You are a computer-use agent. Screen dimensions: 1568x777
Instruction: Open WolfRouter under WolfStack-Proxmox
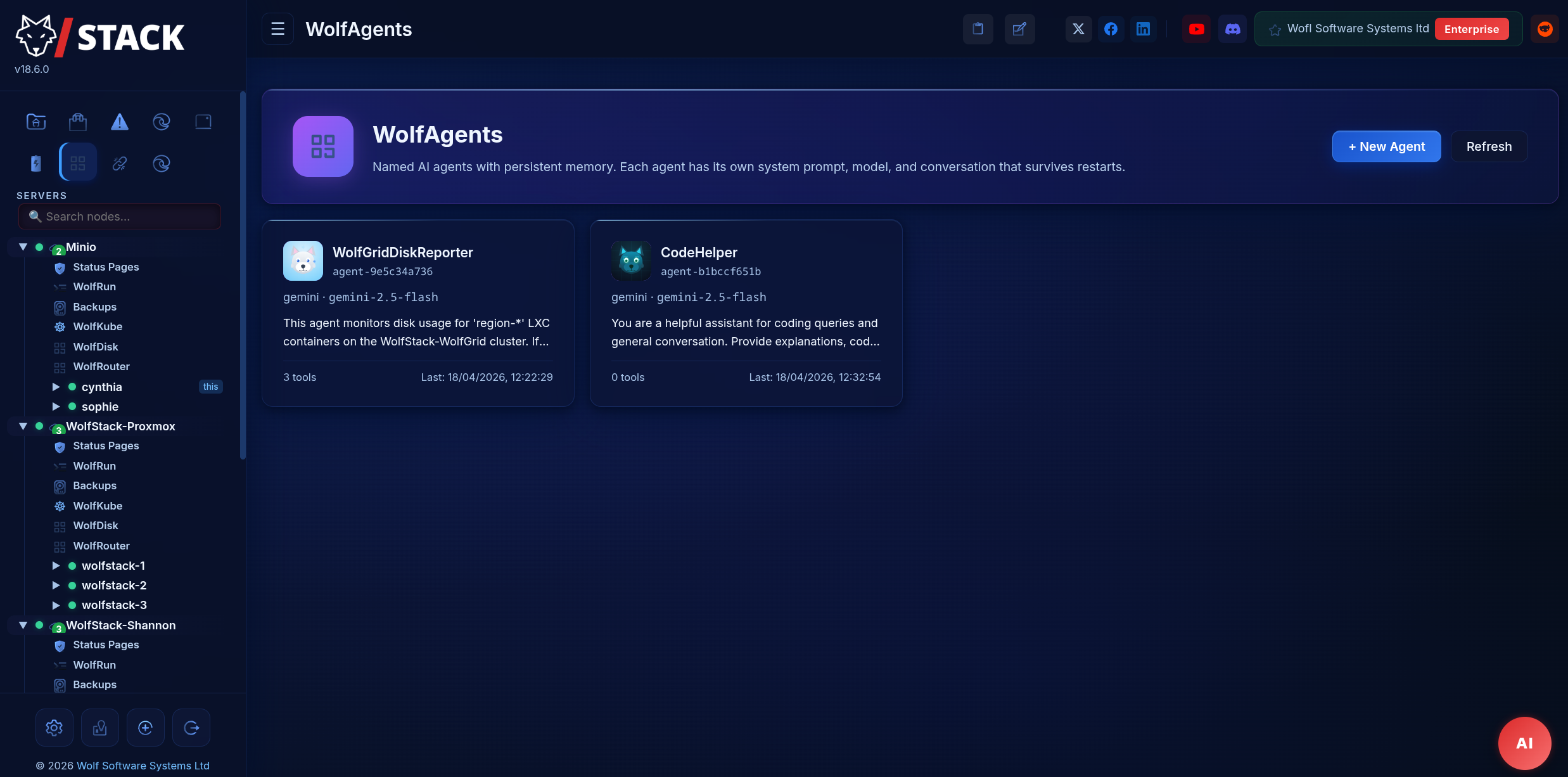click(101, 546)
